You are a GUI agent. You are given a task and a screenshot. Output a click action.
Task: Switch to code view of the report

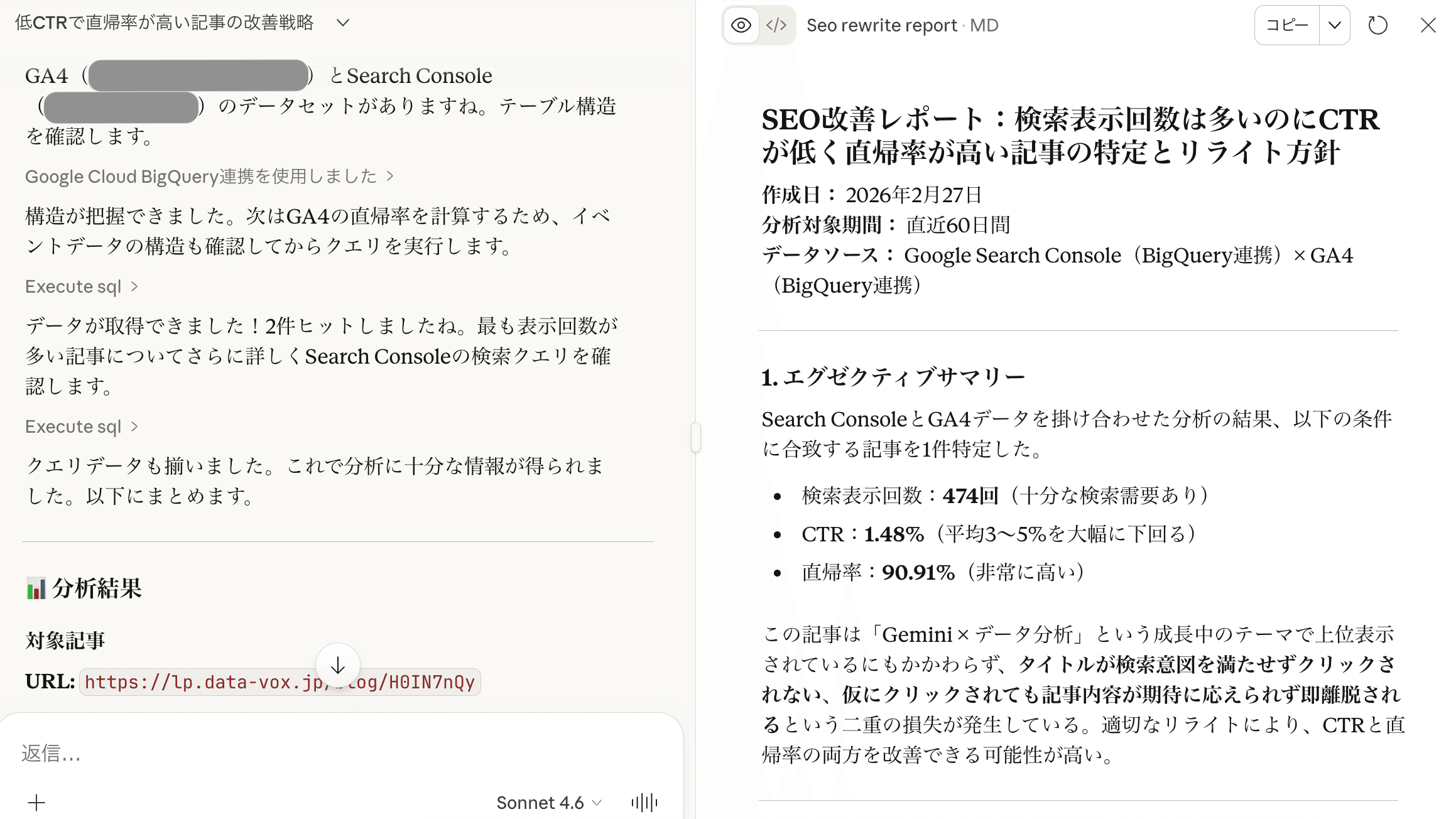pos(776,25)
